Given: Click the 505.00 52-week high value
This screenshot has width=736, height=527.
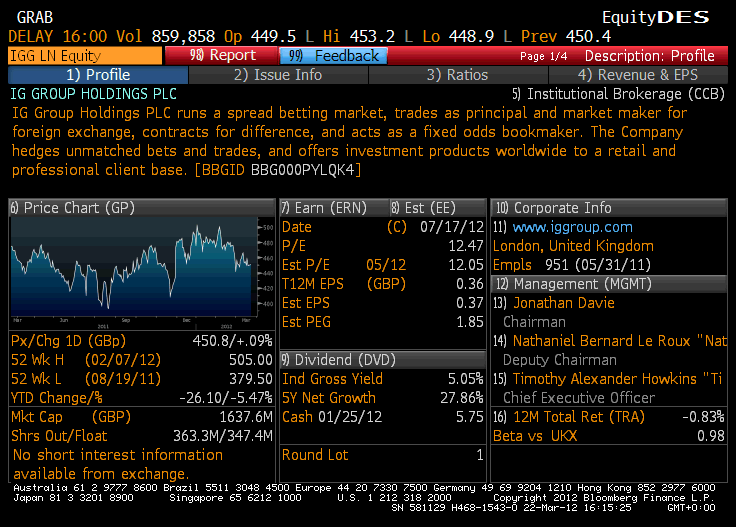Looking at the screenshot, I should 251,360.
